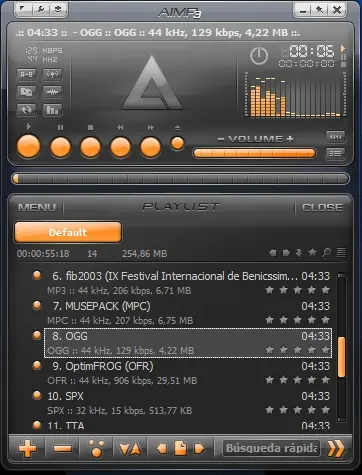Skip to the next track
This screenshot has height=475, width=362.
click(150, 147)
